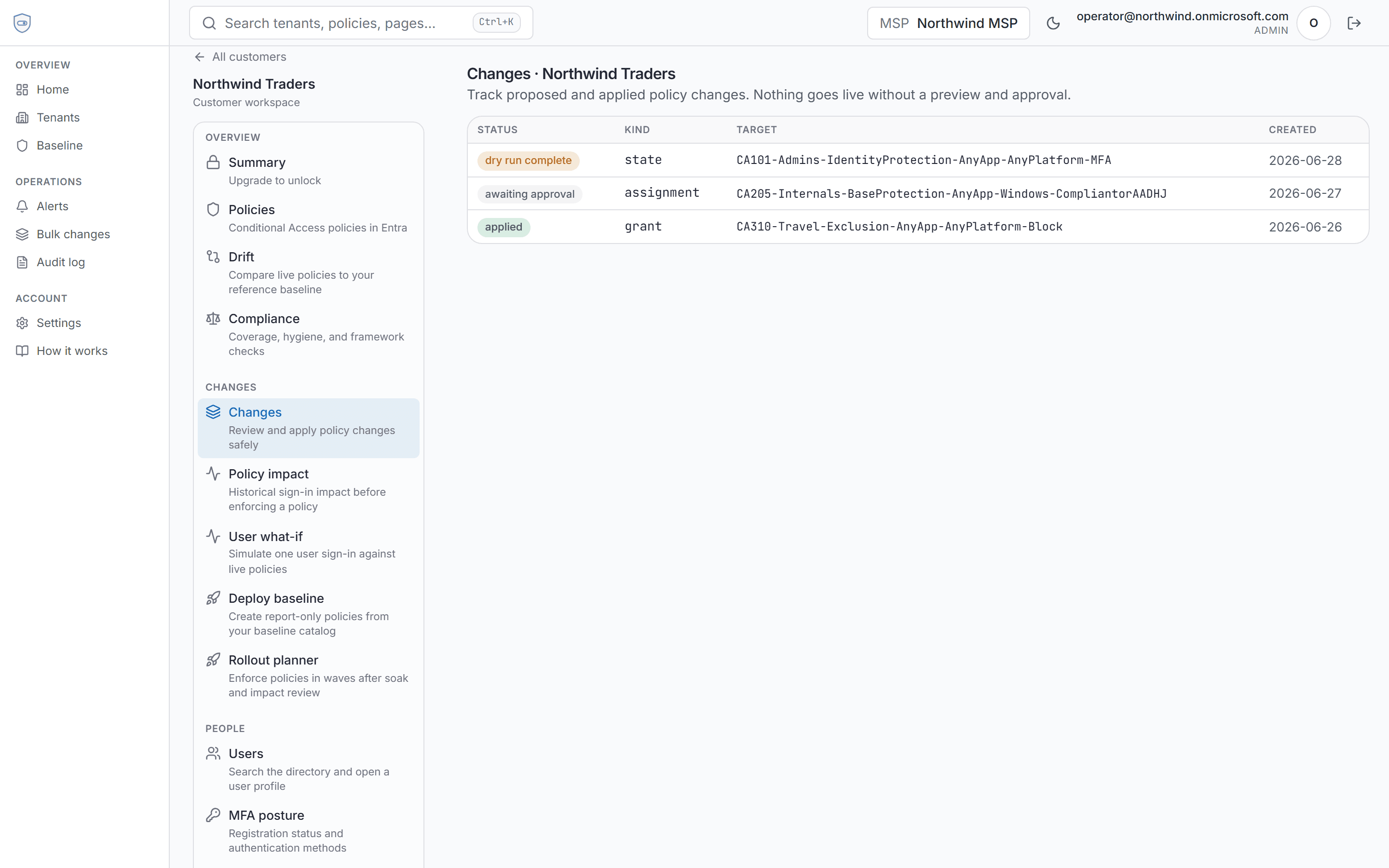The width and height of the screenshot is (1389, 868).
Task: Click the sign out icon
Action: point(1354,23)
